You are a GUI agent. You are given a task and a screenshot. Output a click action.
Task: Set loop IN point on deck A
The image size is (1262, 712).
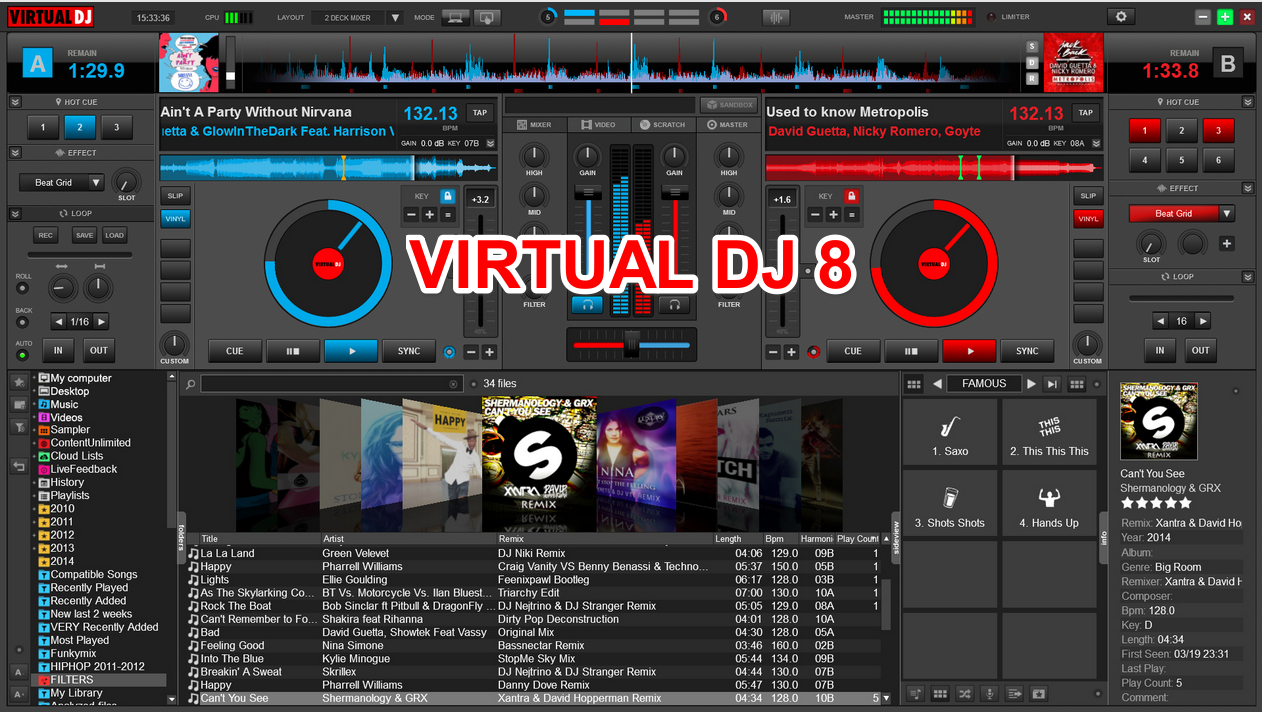click(x=58, y=350)
